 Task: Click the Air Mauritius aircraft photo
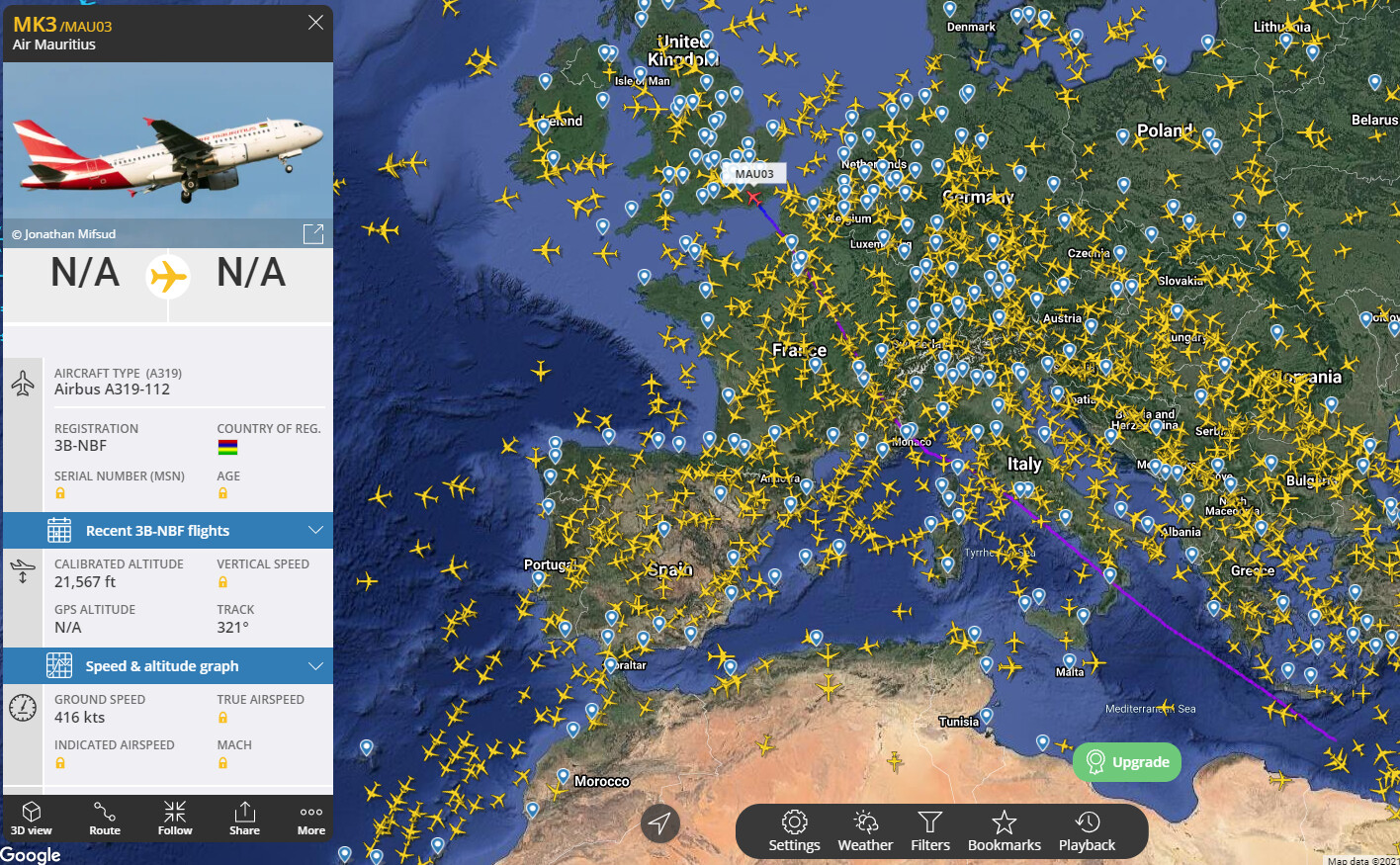click(x=168, y=154)
